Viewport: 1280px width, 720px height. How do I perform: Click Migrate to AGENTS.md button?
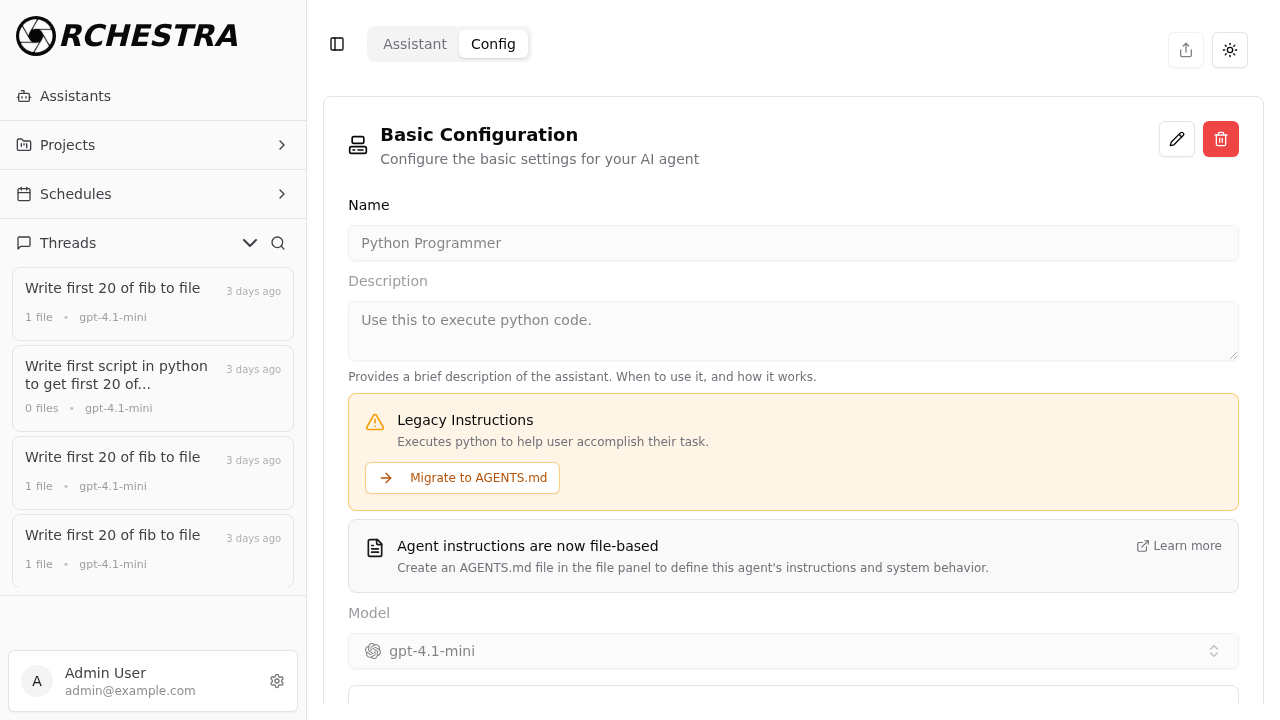coord(462,478)
